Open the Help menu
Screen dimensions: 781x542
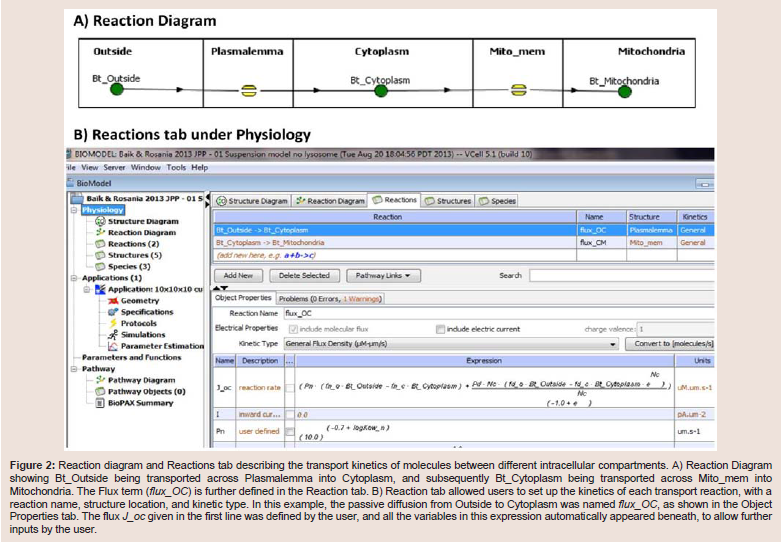click(199, 167)
